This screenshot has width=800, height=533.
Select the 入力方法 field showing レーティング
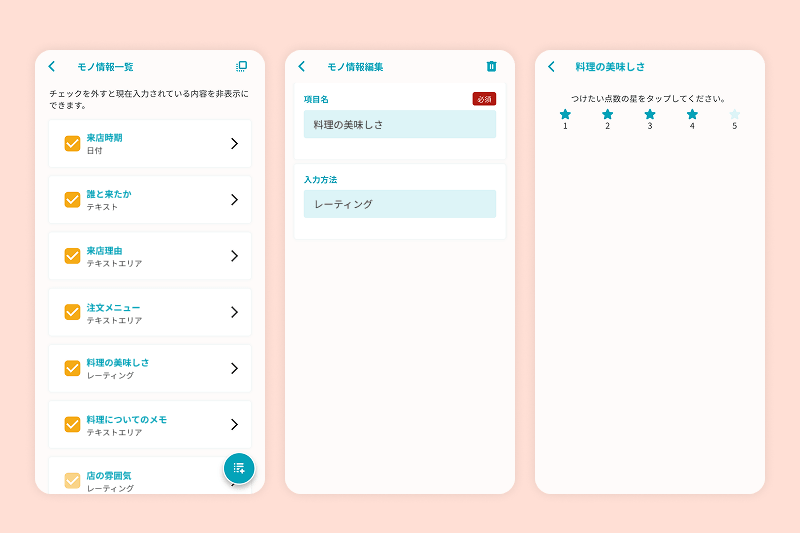pos(399,204)
